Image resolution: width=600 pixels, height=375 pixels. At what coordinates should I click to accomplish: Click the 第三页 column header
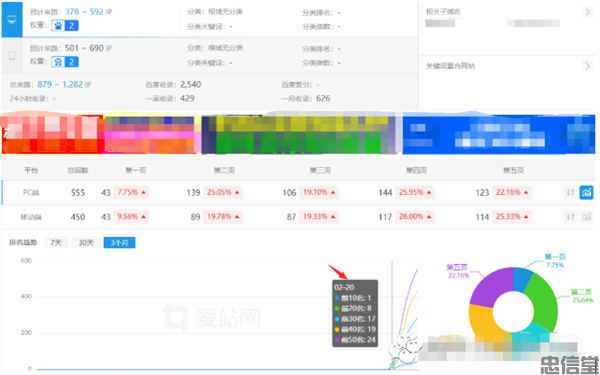tap(320, 170)
